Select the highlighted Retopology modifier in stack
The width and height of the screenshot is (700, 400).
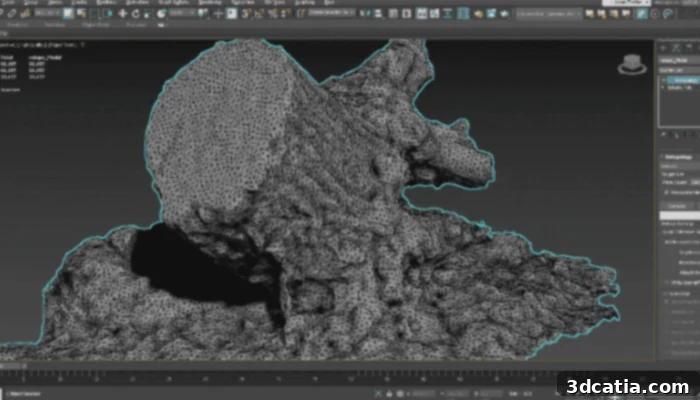point(684,80)
